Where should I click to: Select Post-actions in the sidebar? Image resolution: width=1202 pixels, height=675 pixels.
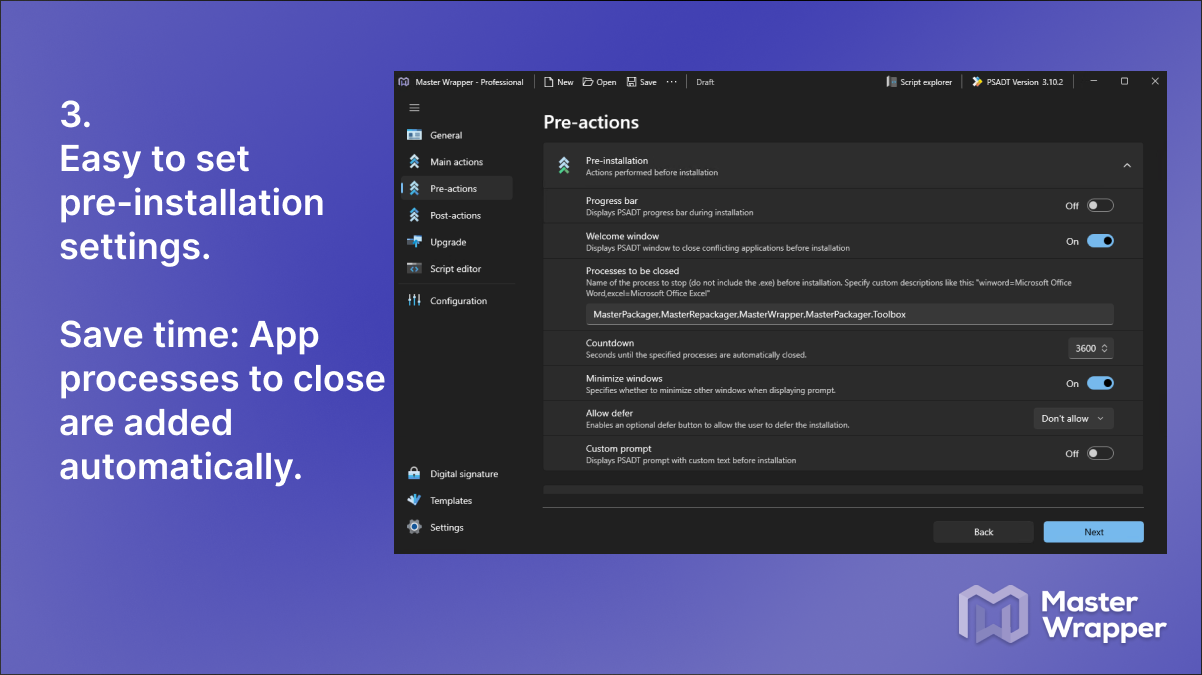(456, 215)
